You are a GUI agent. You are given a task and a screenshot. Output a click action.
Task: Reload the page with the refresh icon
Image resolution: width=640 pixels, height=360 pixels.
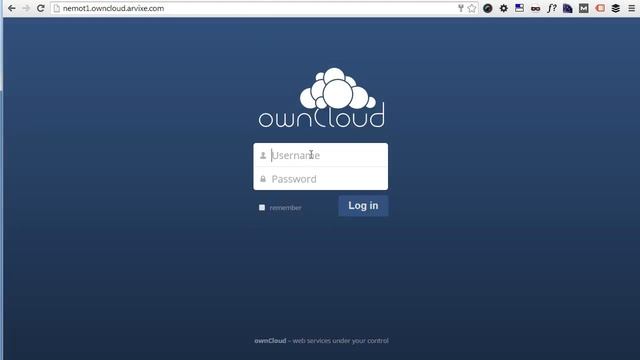[40, 8]
